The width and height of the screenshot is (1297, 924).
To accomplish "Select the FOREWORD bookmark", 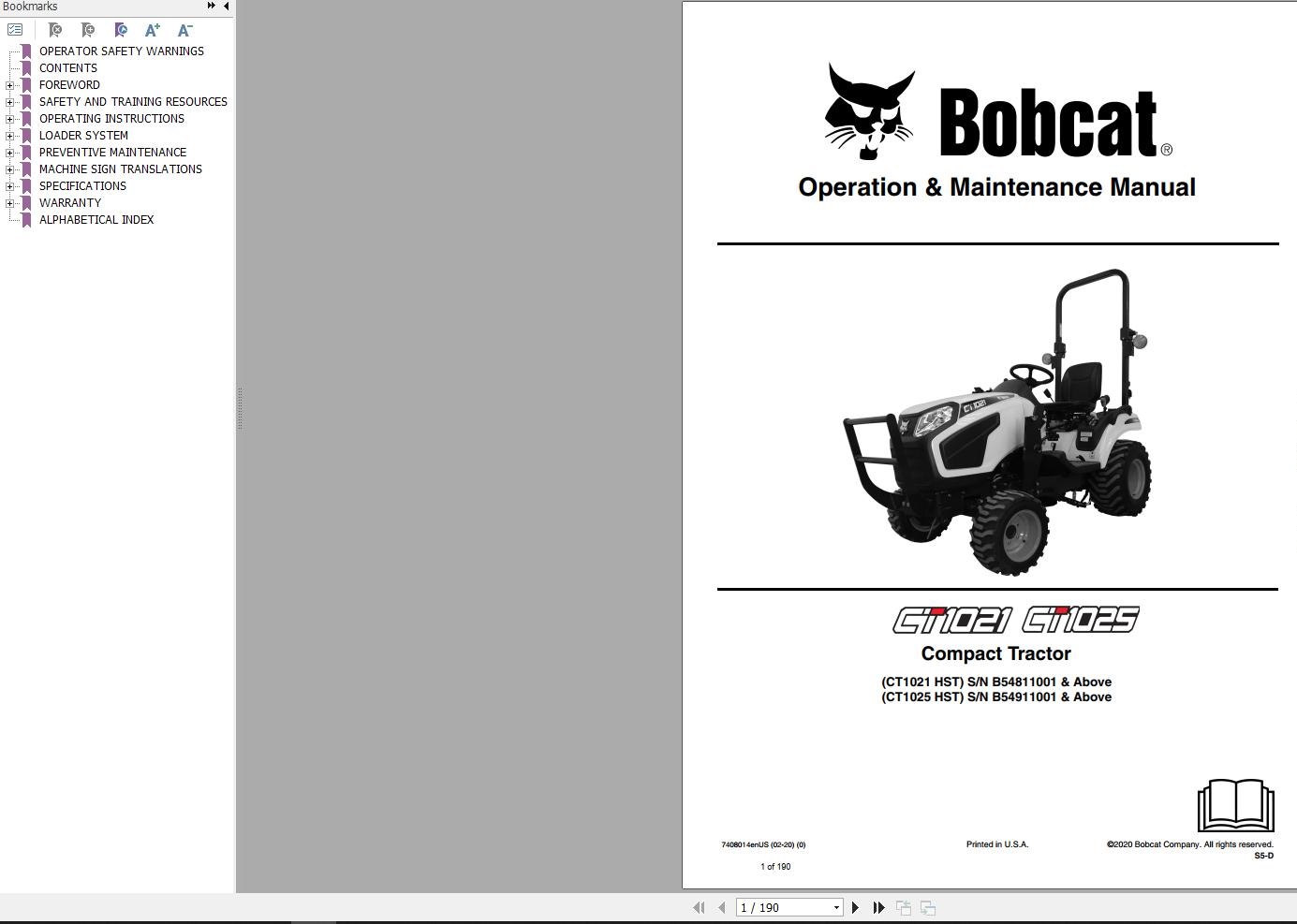I will pos(69,85).
